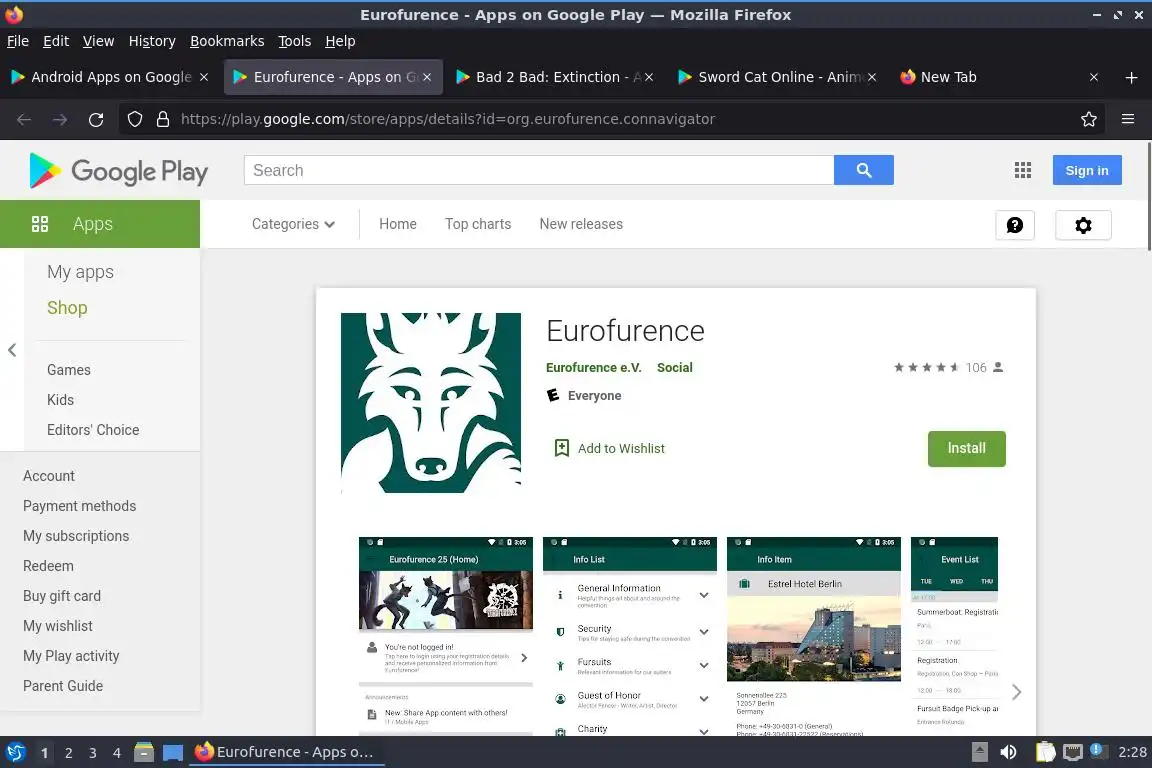Select Games in sidebar

(x=69, y=370)
